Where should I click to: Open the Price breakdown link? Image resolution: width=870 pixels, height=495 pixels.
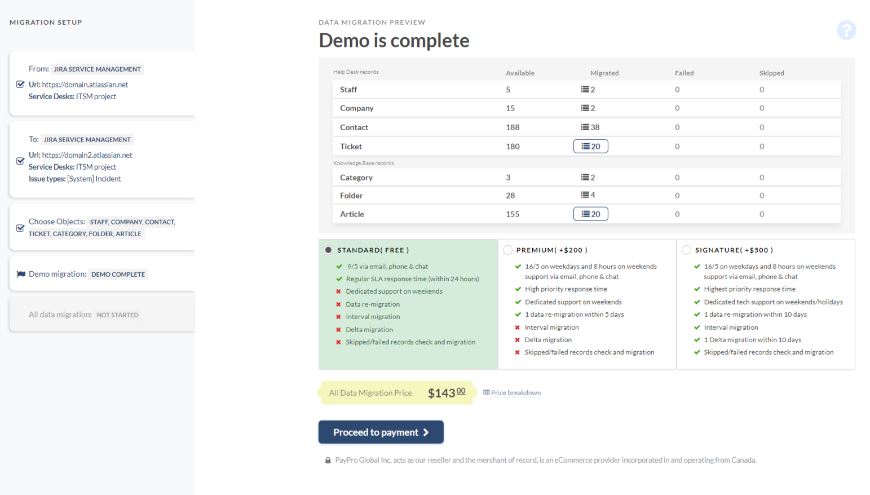coord(512,393)
